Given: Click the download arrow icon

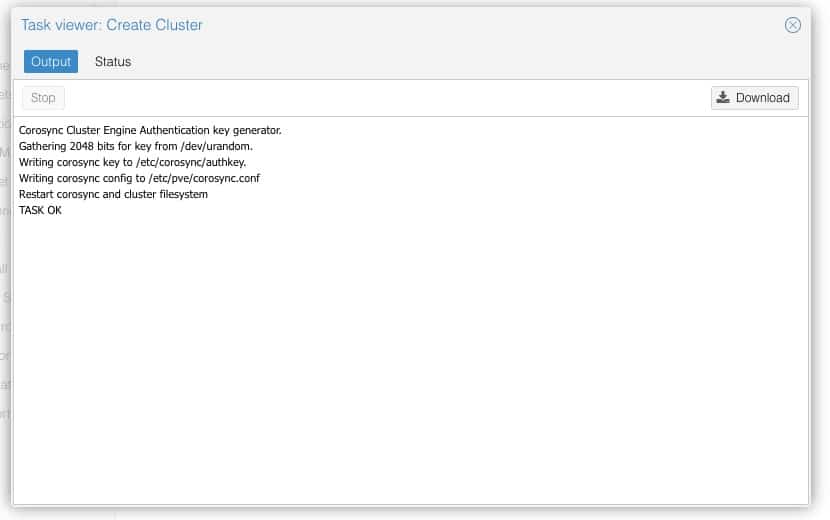Looking at the screenshot, I should pyautogui.click(x=724, y=98).
